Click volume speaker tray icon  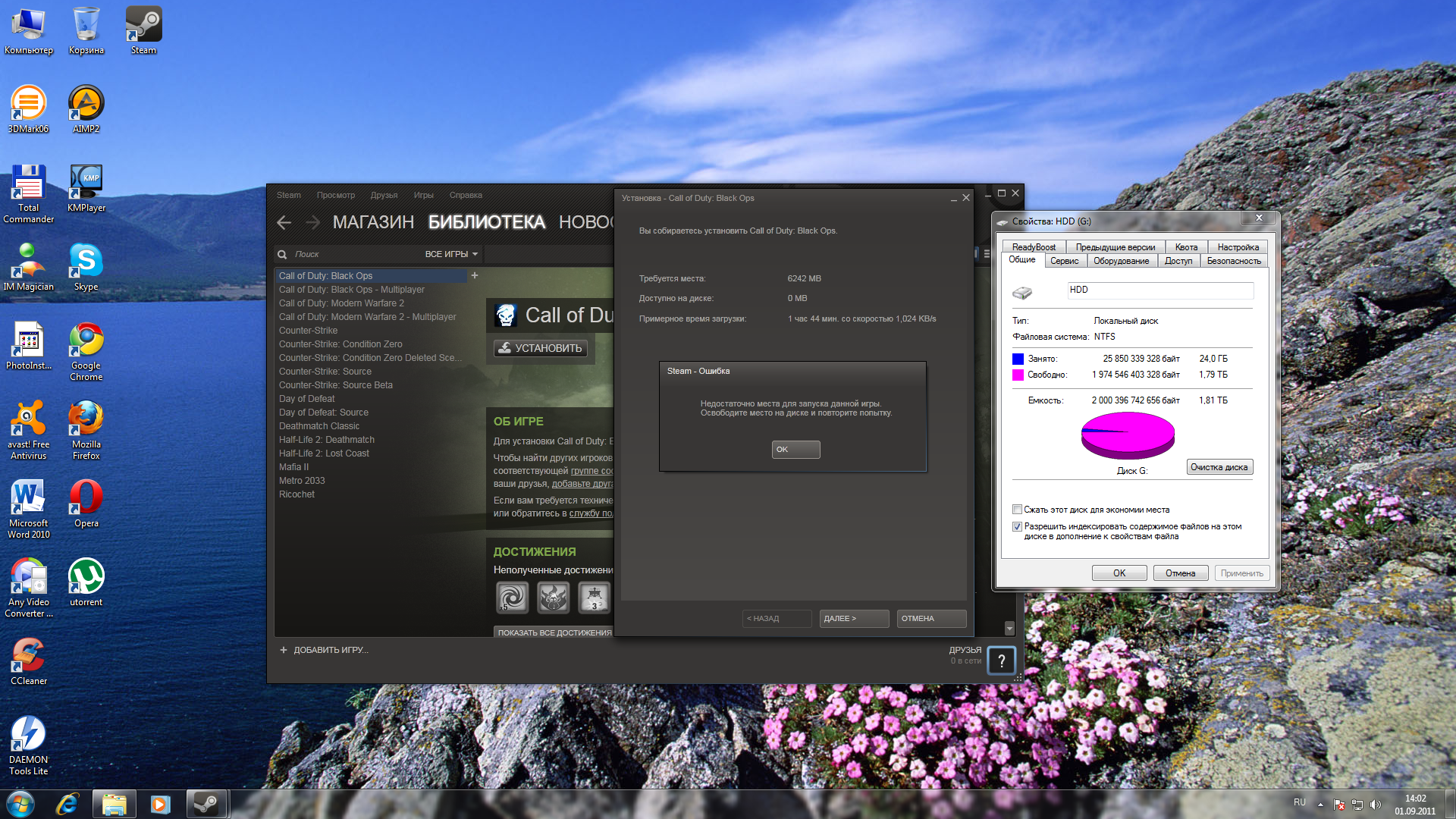pyautogui.click(x=1376, y=805)
